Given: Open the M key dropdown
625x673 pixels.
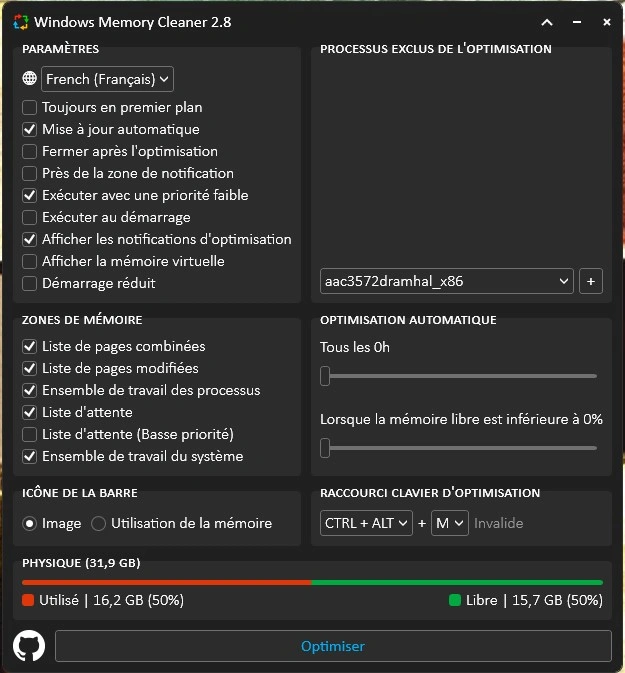Looking at the screenshot, I should [x=450, y=523].
